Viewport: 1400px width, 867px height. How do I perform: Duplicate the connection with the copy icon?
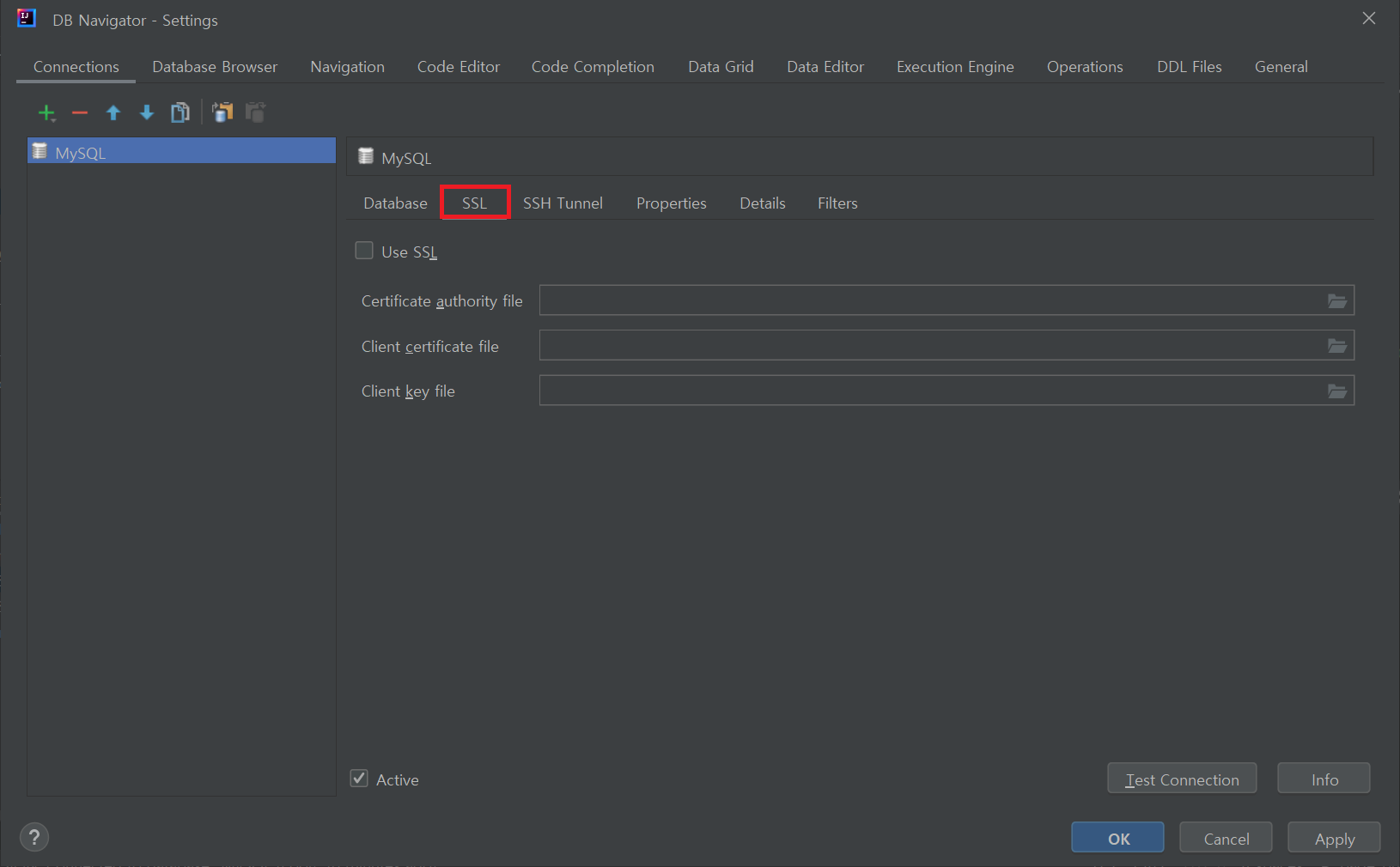click(x=180, y=112)
